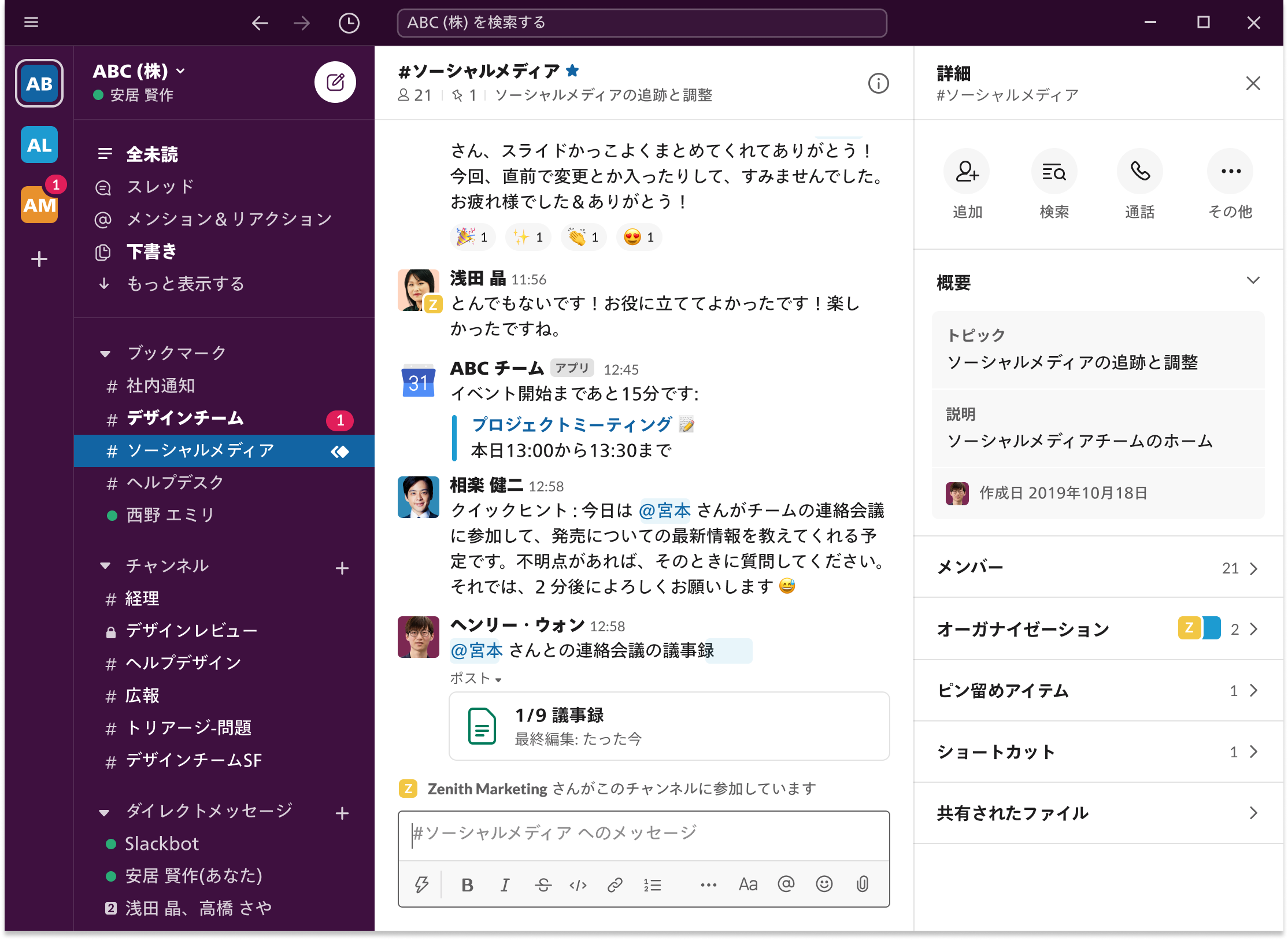Screen dimensions: 1288x940
Task: Open the #広報 channel
Action: click(x=224, y=696)
